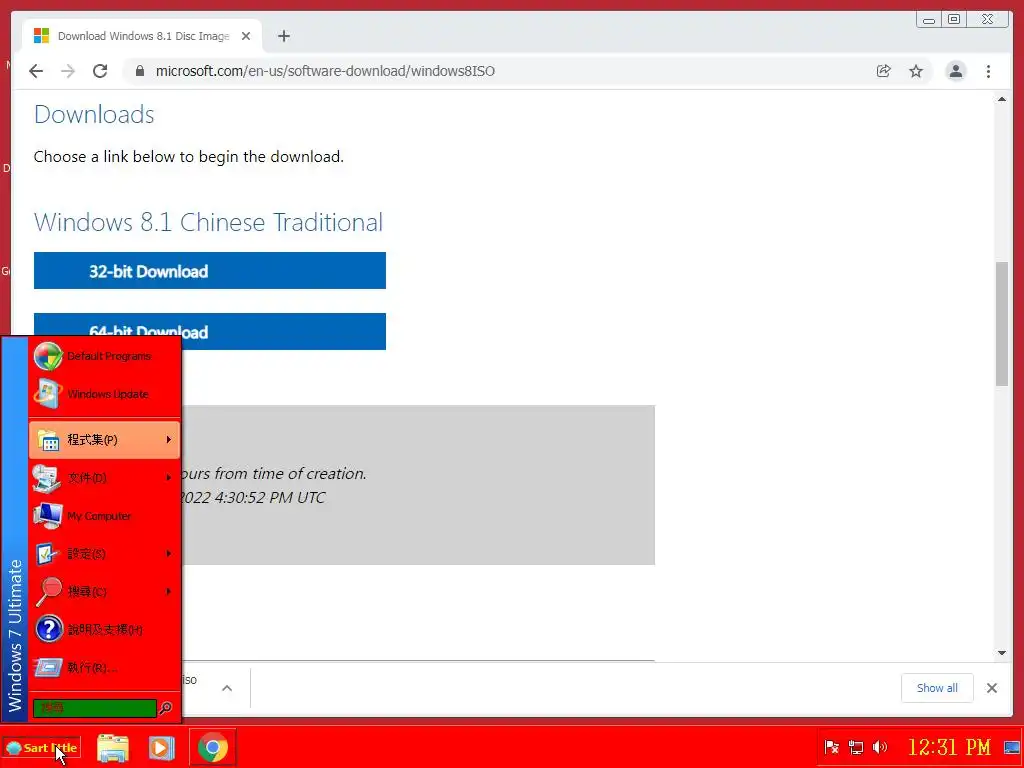The height and width of the screenshot is (768, 1024).
Task: Open the media player taskbar icon
Action: (161, 748)
